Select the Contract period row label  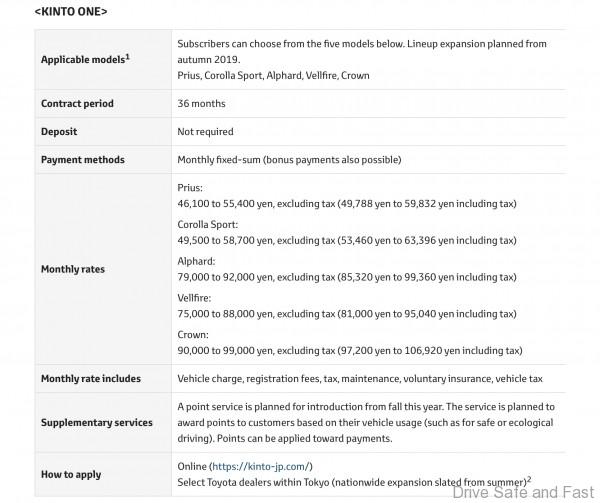tap(77, 103)
